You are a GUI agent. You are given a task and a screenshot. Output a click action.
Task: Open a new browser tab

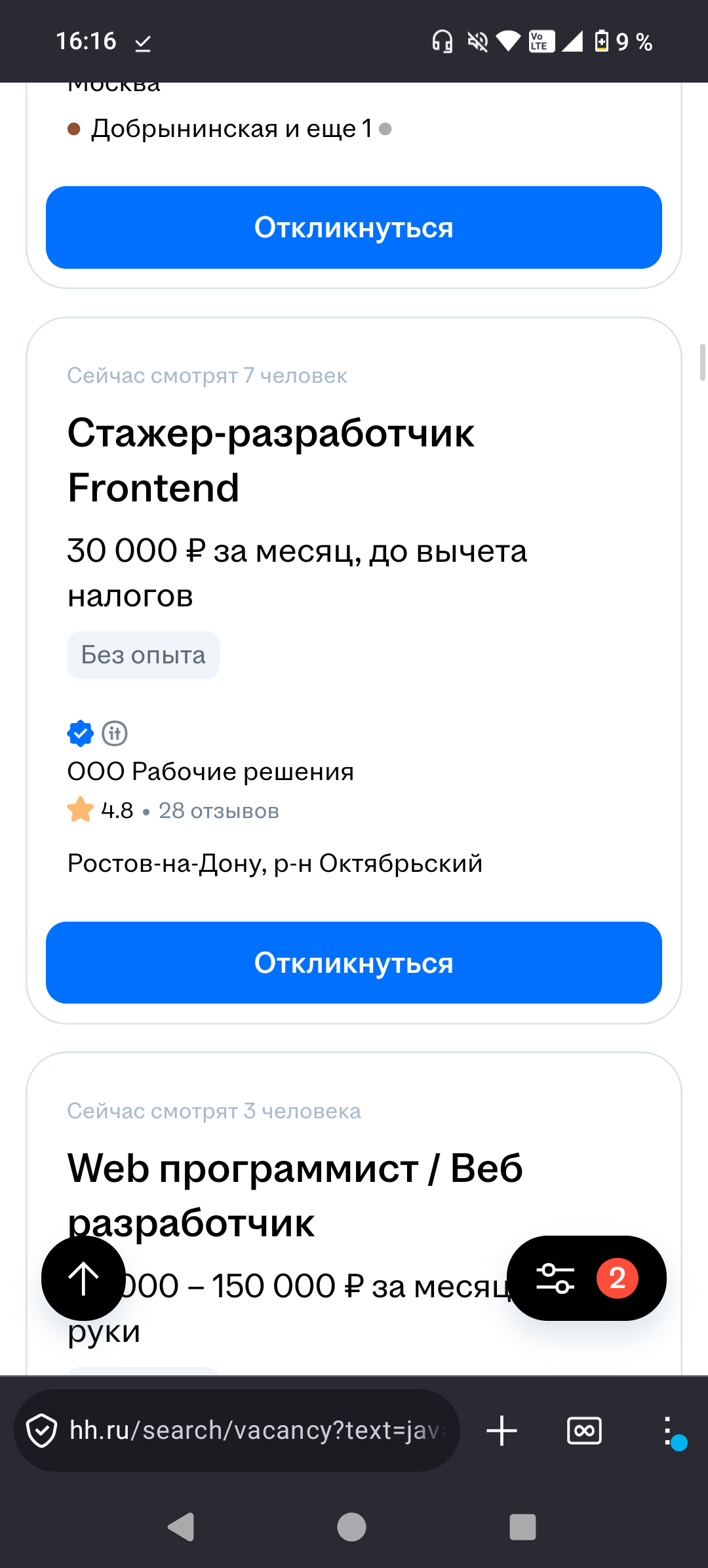coord(501,1430)
